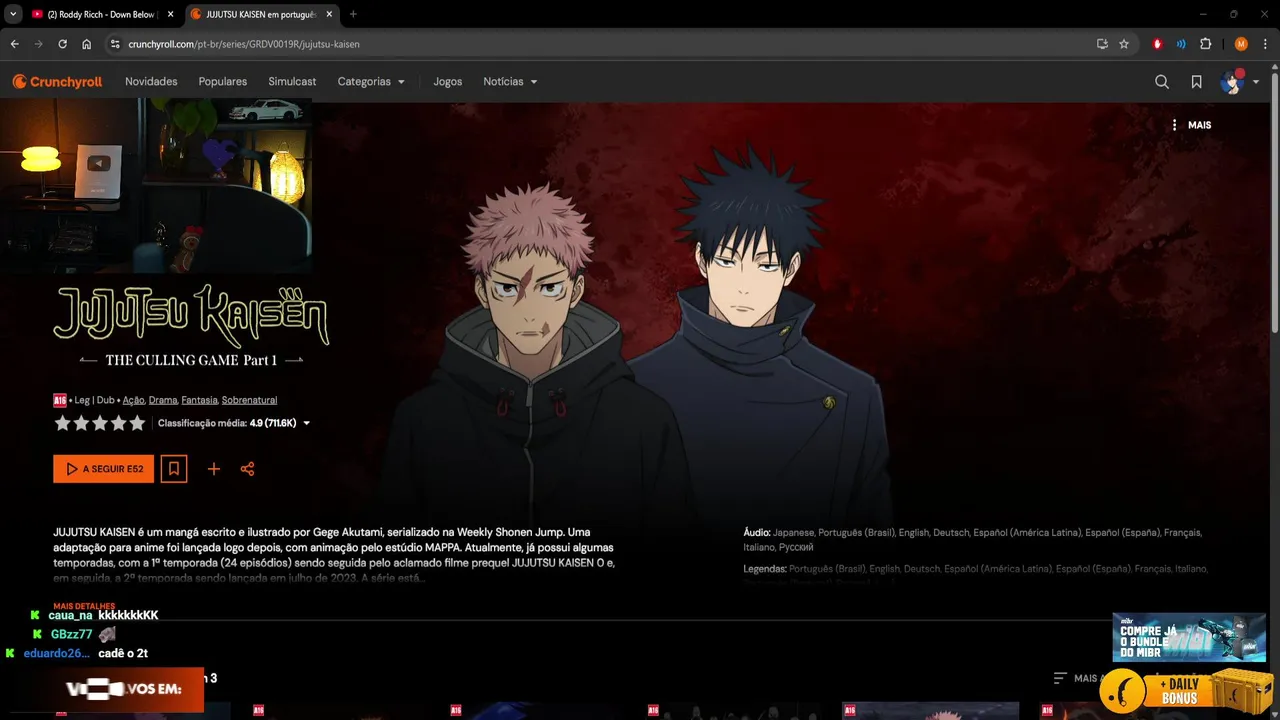
Task: Open the Crunchyroll search magnifier
Action: (1162, 82)
